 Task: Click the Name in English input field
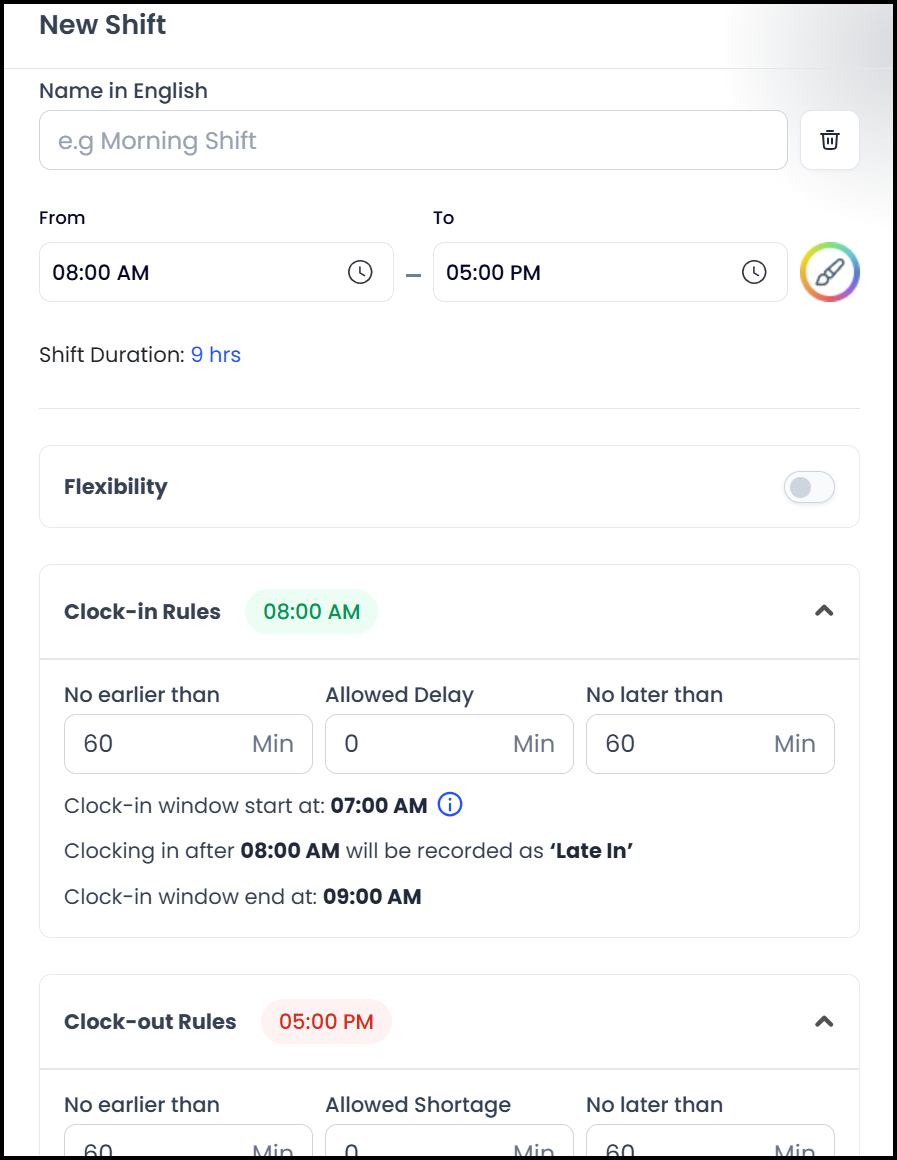point(413,140)
